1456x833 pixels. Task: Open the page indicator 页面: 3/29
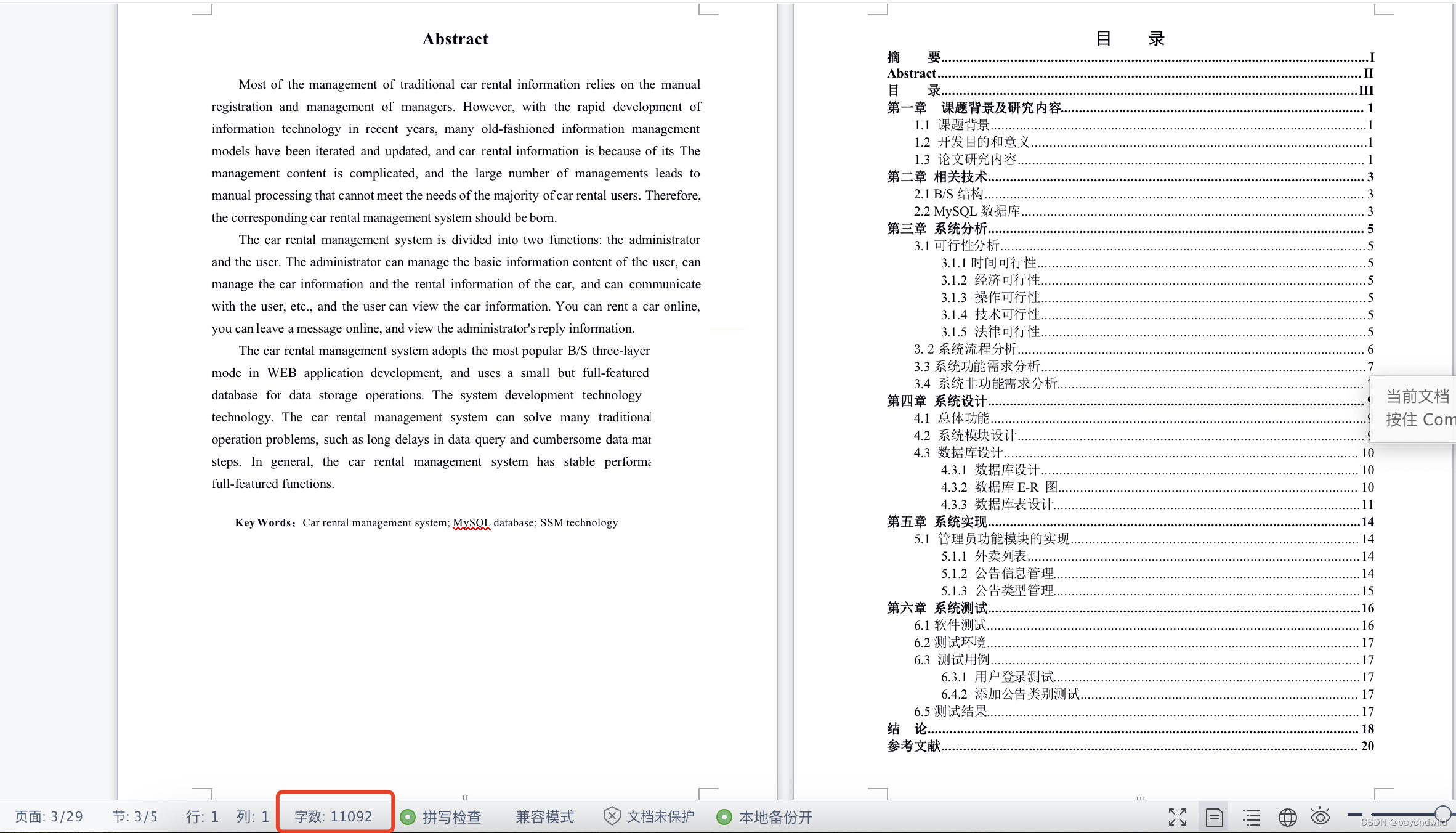49,817
